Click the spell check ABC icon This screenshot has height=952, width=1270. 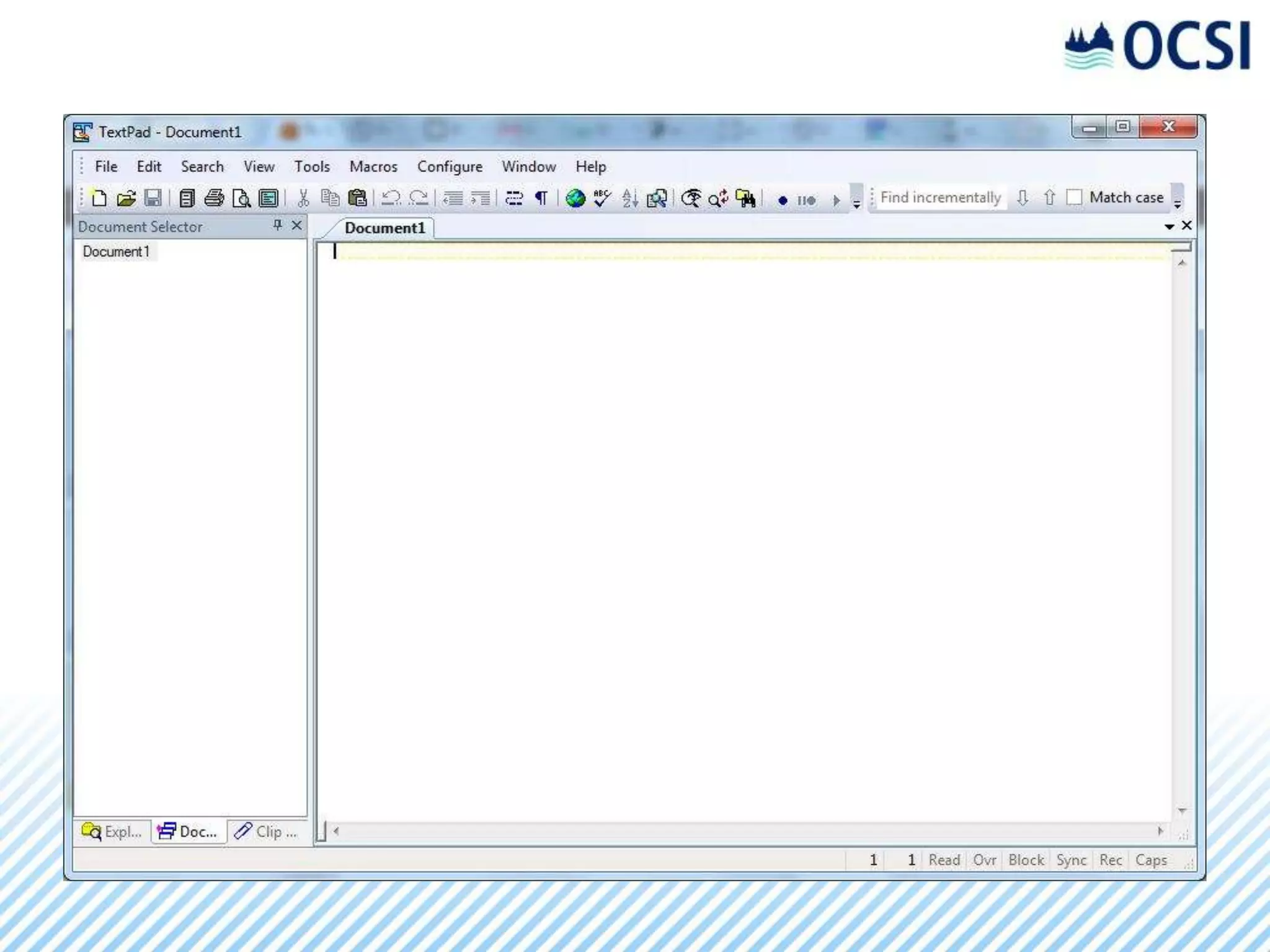tap(602, 198)
